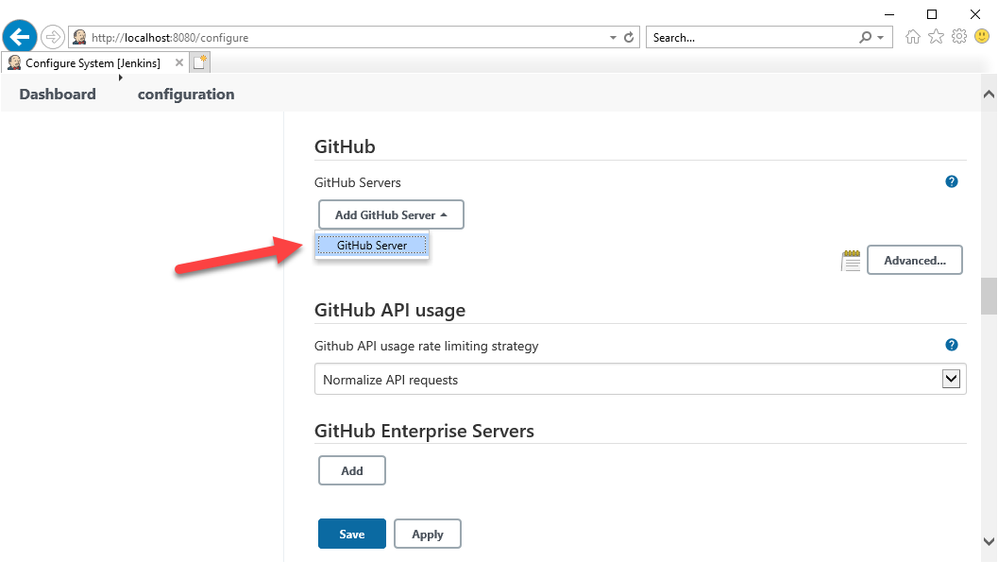Maximize the browser window
This screenshot has width=998, height=563.
932,14
